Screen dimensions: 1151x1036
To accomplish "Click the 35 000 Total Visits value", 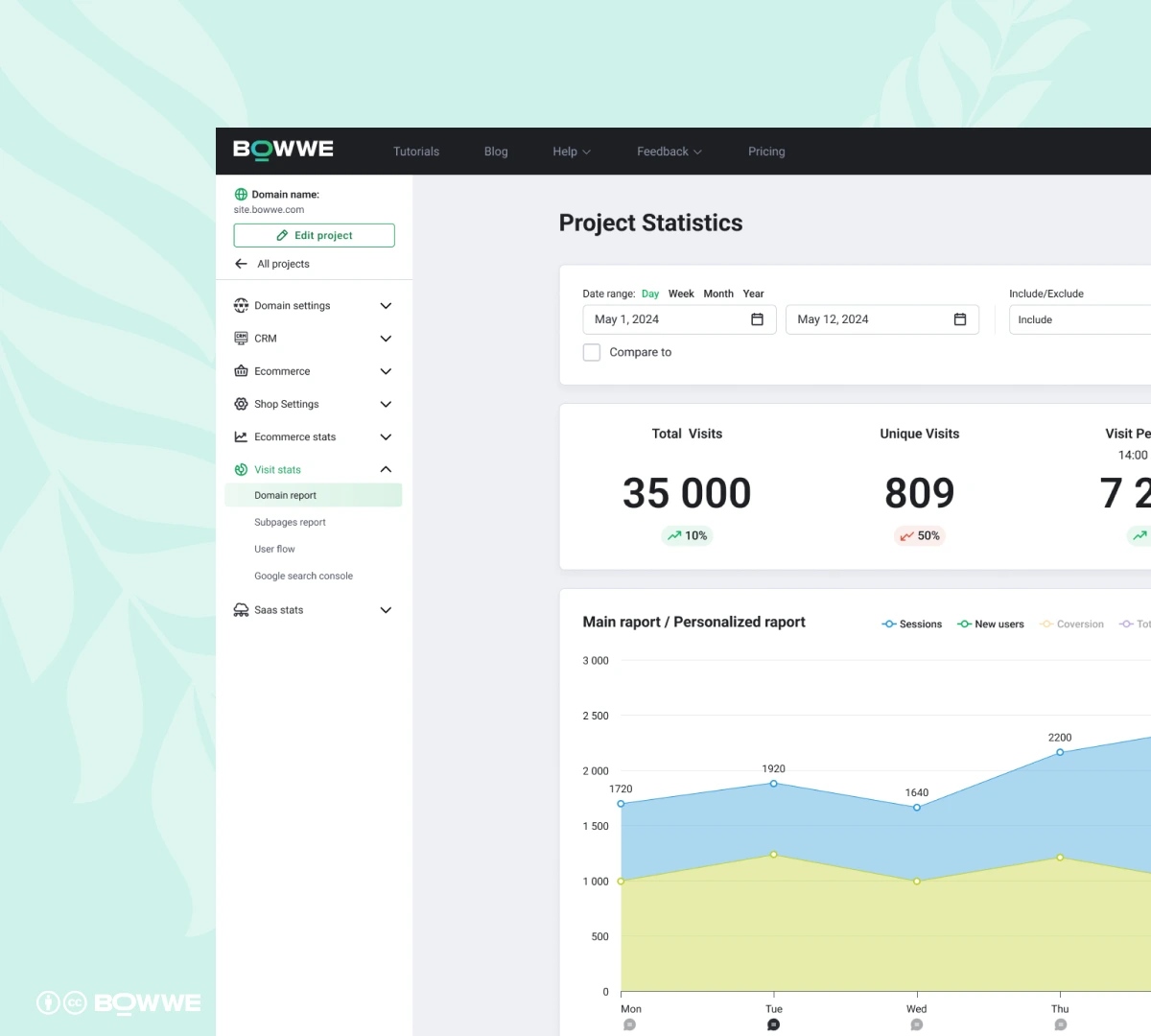I will click(687, 493).
